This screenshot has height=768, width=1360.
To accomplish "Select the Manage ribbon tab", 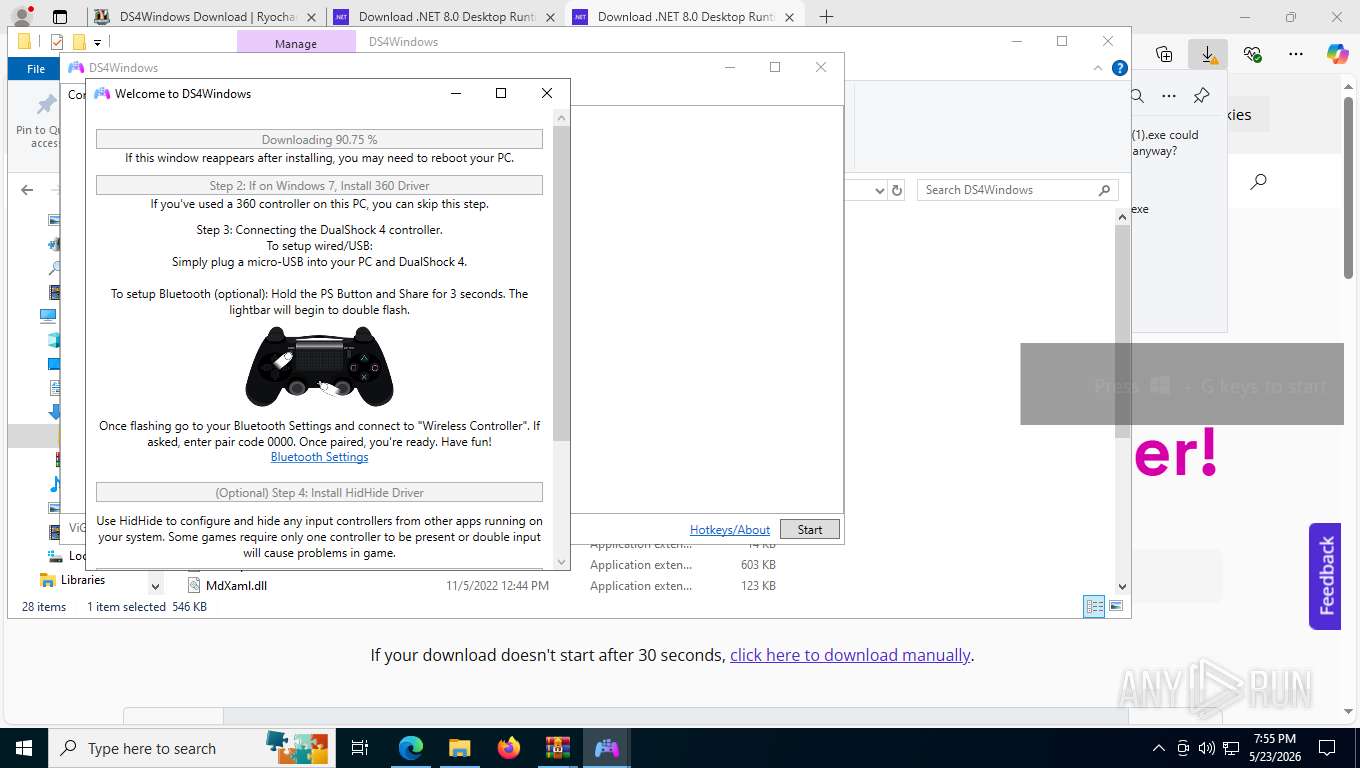I will click(296, 43).
